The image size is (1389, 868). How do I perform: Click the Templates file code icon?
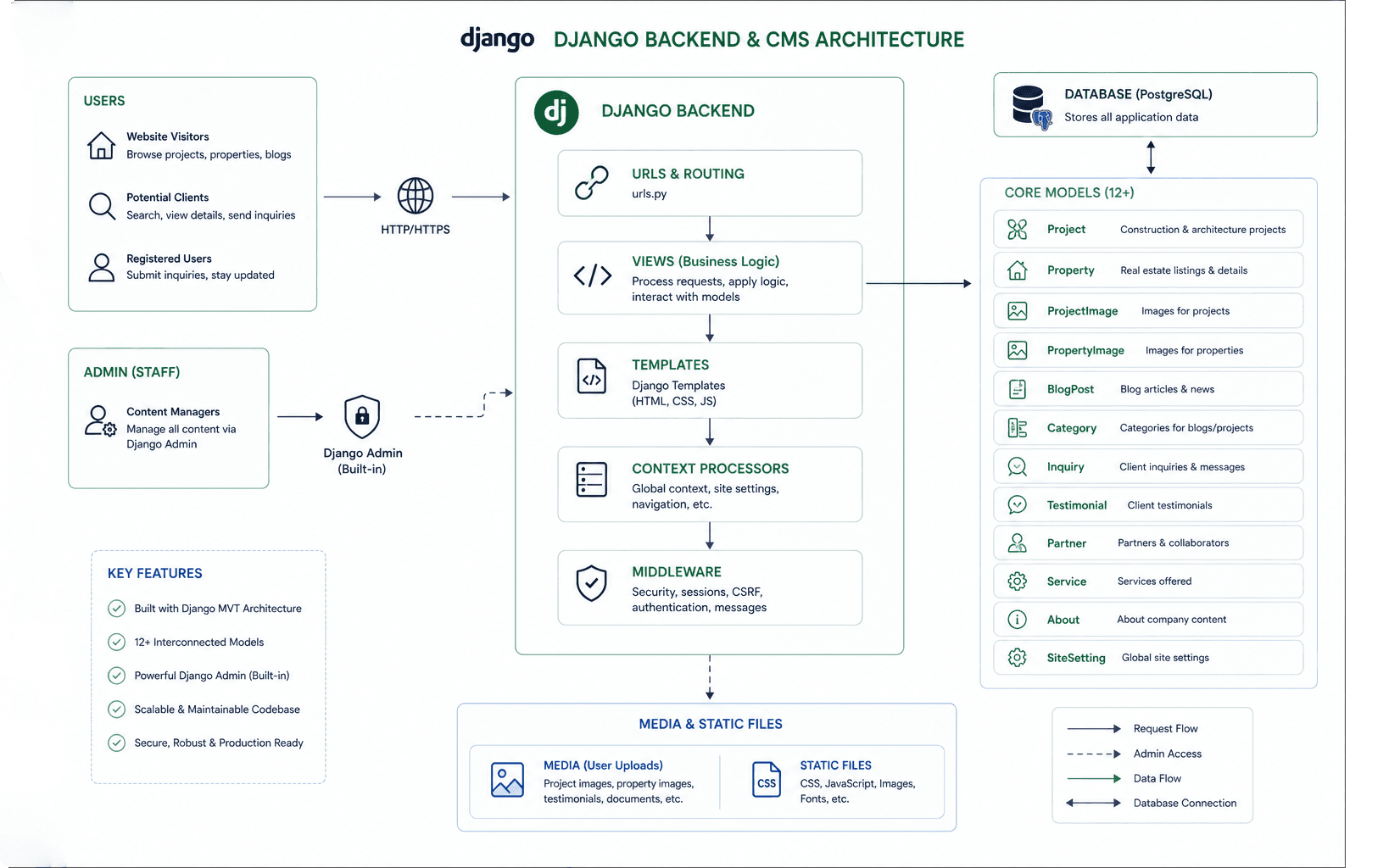click(x=592, y=376)
